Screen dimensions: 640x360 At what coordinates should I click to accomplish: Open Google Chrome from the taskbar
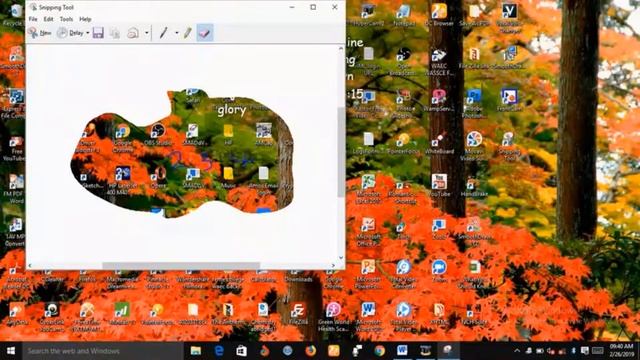pyautogui.click(x=380, y=351)
